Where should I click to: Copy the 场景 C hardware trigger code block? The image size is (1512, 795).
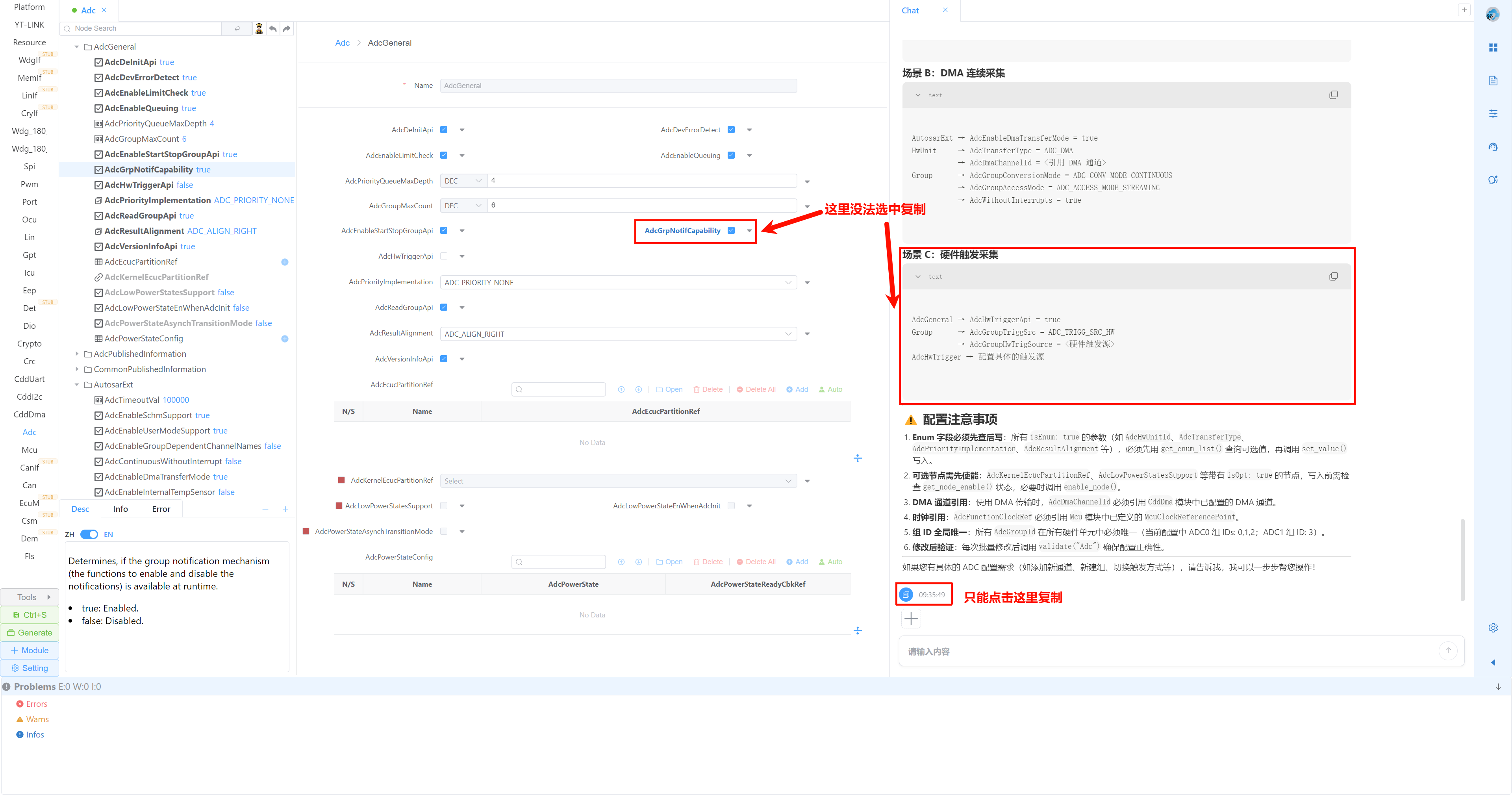(x=1334, y=276)
